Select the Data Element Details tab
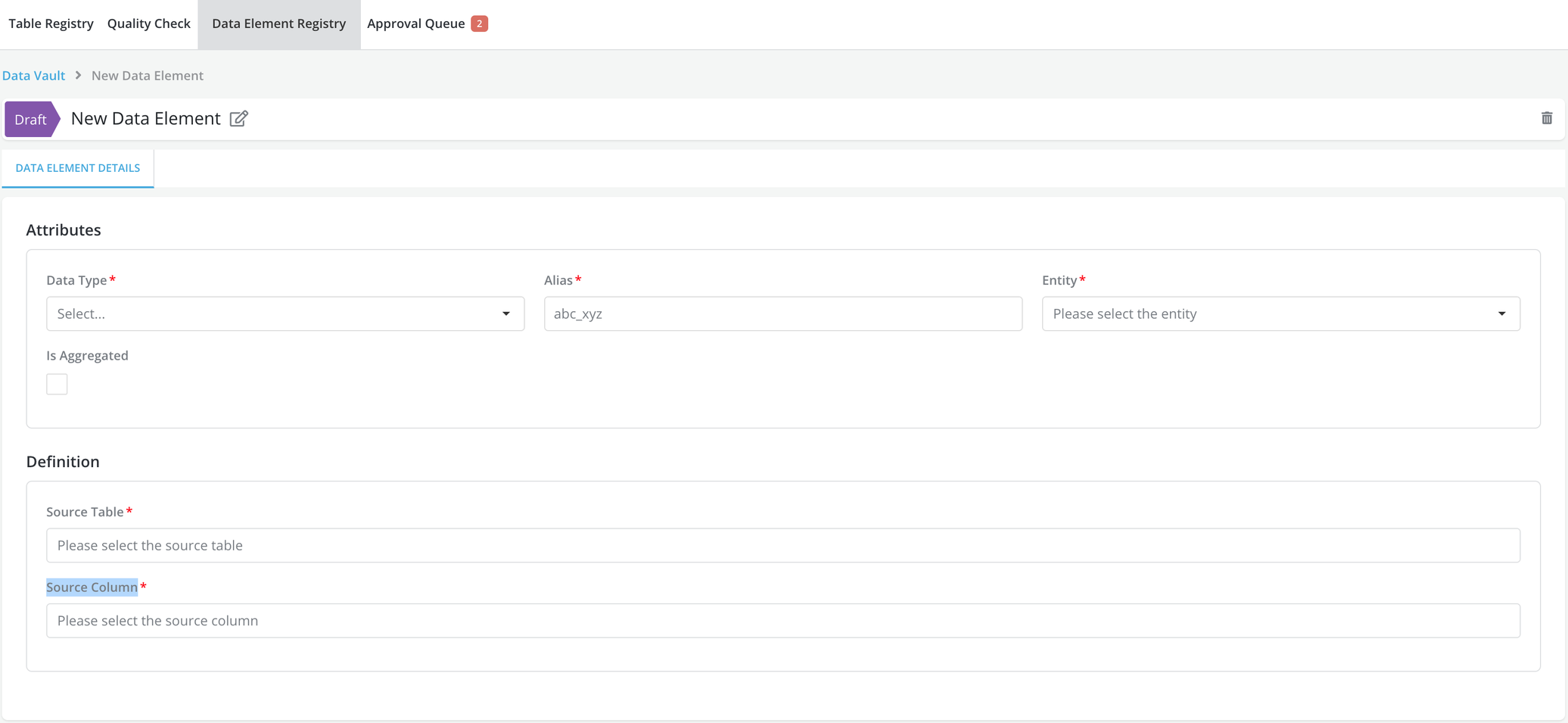 (x=78, y=168)
